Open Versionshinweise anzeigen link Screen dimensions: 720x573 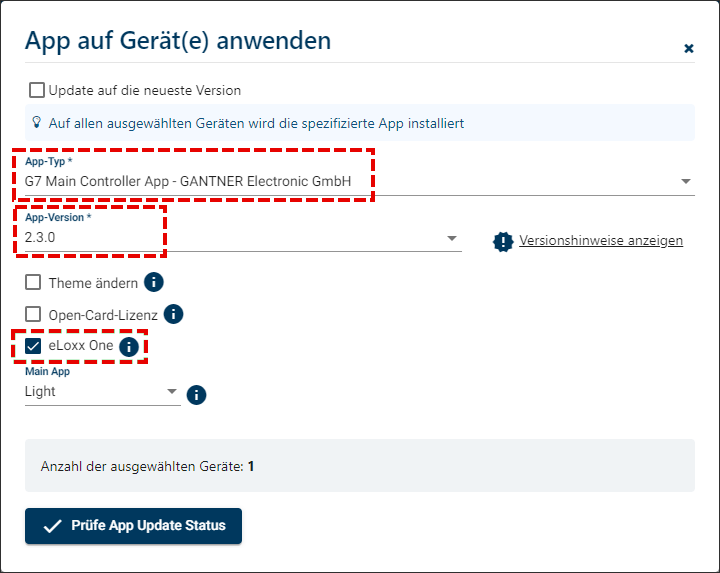click(x=601, y=240)
